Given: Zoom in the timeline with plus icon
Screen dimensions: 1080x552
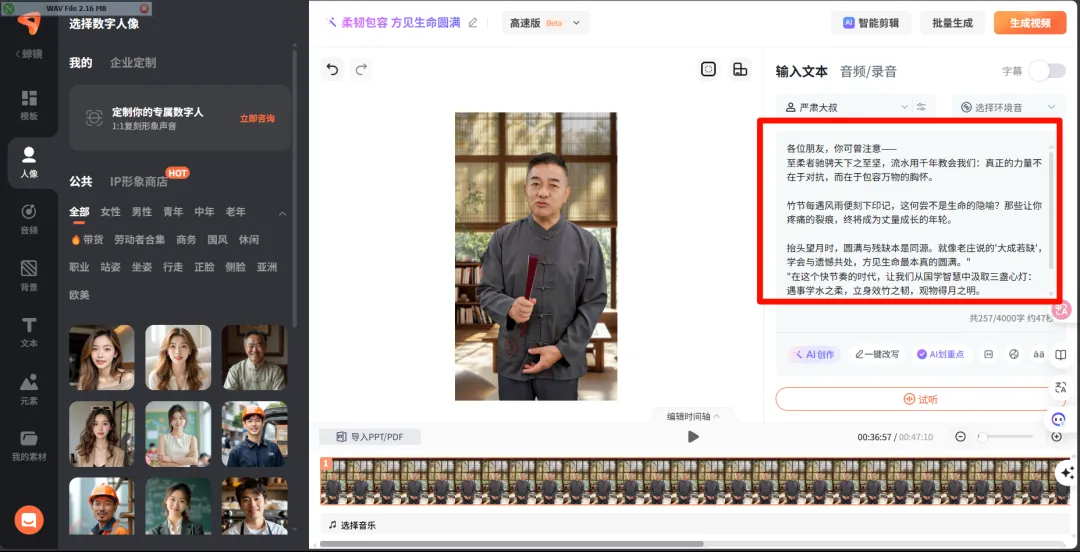Looking at the screenshot, I should (1057, 436).
